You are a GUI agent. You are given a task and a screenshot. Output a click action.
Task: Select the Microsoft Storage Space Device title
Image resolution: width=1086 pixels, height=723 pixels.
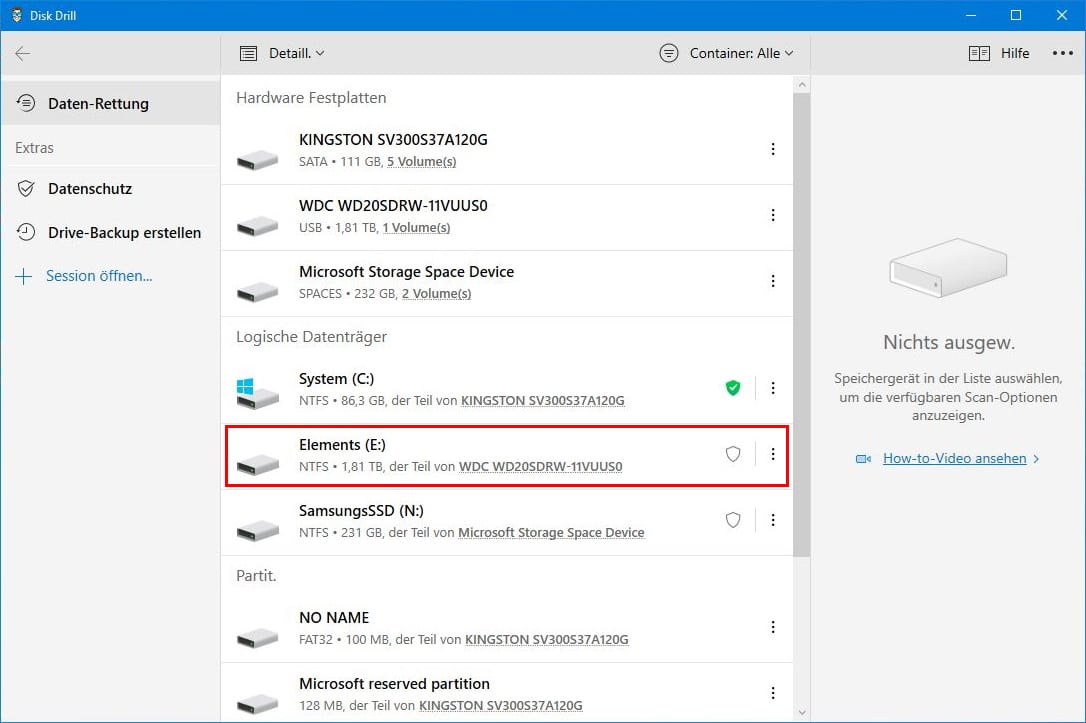407,271
